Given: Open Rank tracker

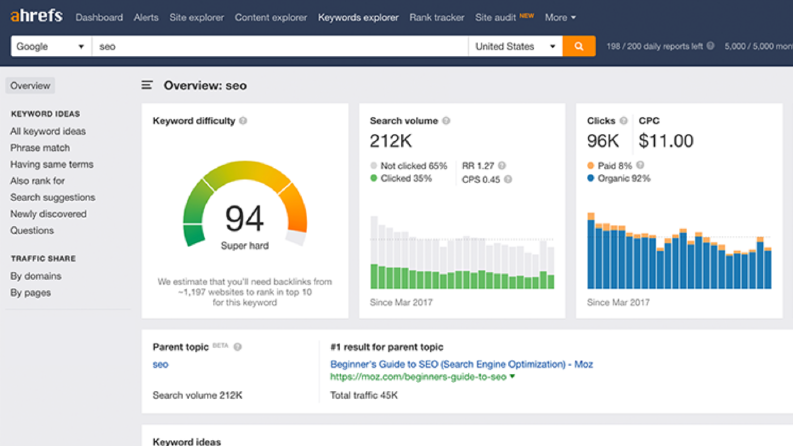Looking at the screenshot, I should point(436,17).
